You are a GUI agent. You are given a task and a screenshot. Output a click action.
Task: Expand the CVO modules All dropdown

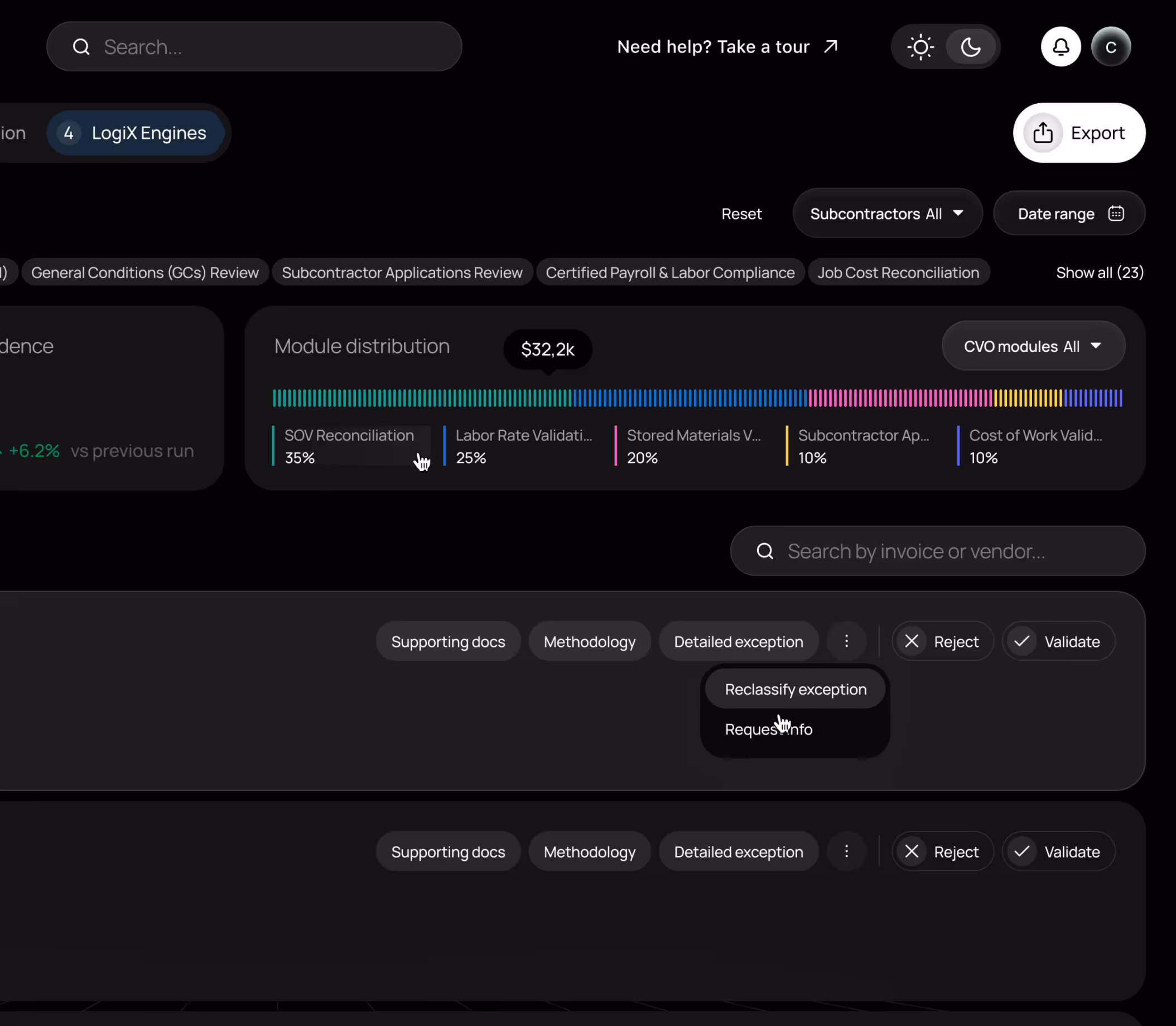point(1033,346)
